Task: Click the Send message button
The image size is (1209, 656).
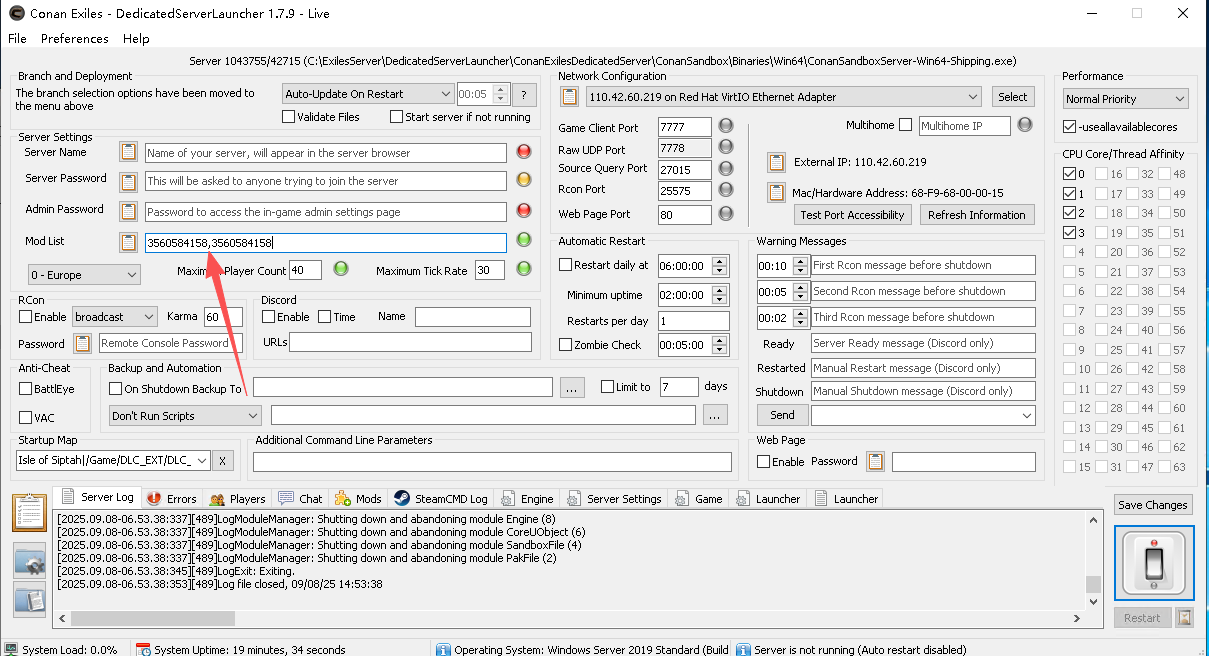Action: pyautogui.click(x=782, y=415)
